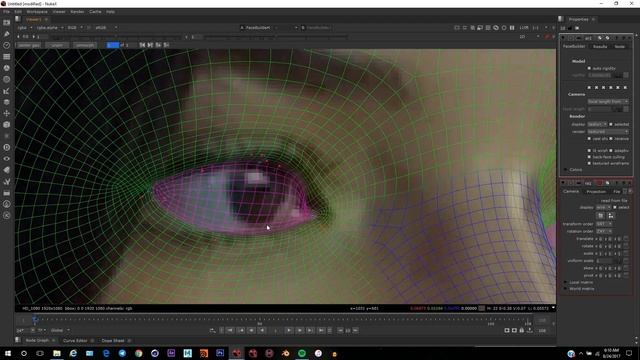The height and width of the screenshot is (360, 640).
Task: Click the first axis button under display in Camera properties
Action: tap(600, 215)
